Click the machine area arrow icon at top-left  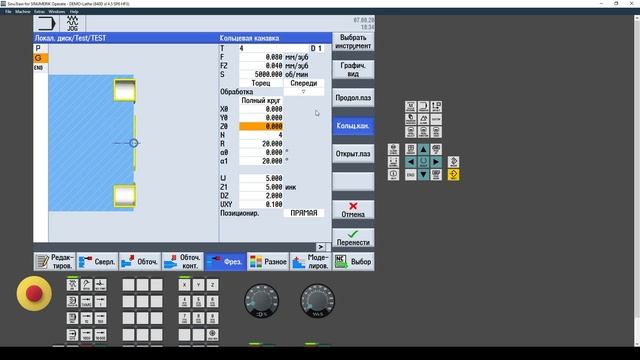[46, 23]
